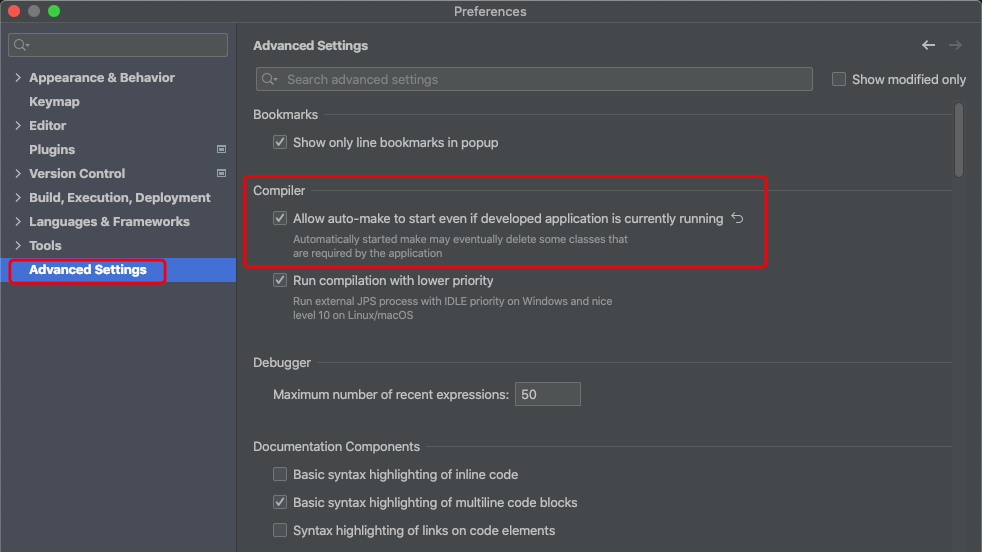Click the Maximum number of recent expressions field
The height and width of the screenshot is (552, 982).
pyautogui.click(x=547, y=394)
